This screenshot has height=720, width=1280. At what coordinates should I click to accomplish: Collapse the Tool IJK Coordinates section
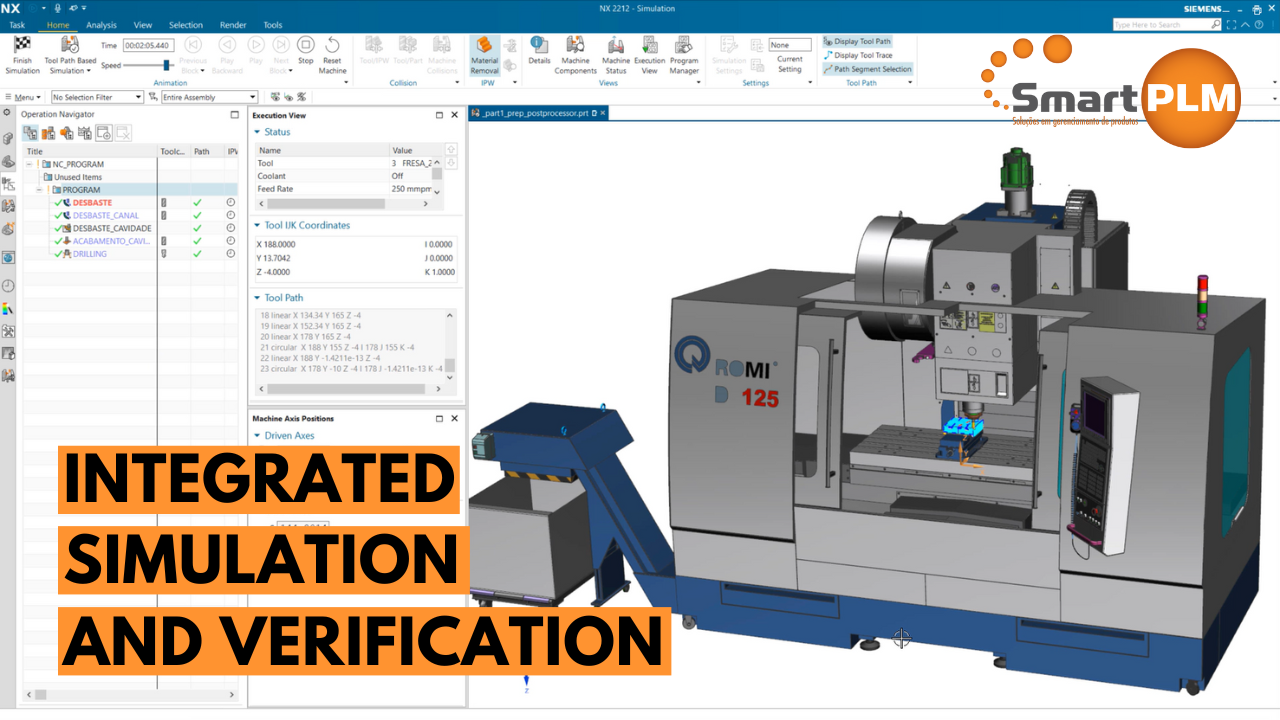pyautogui.click(x=257, y=226)
